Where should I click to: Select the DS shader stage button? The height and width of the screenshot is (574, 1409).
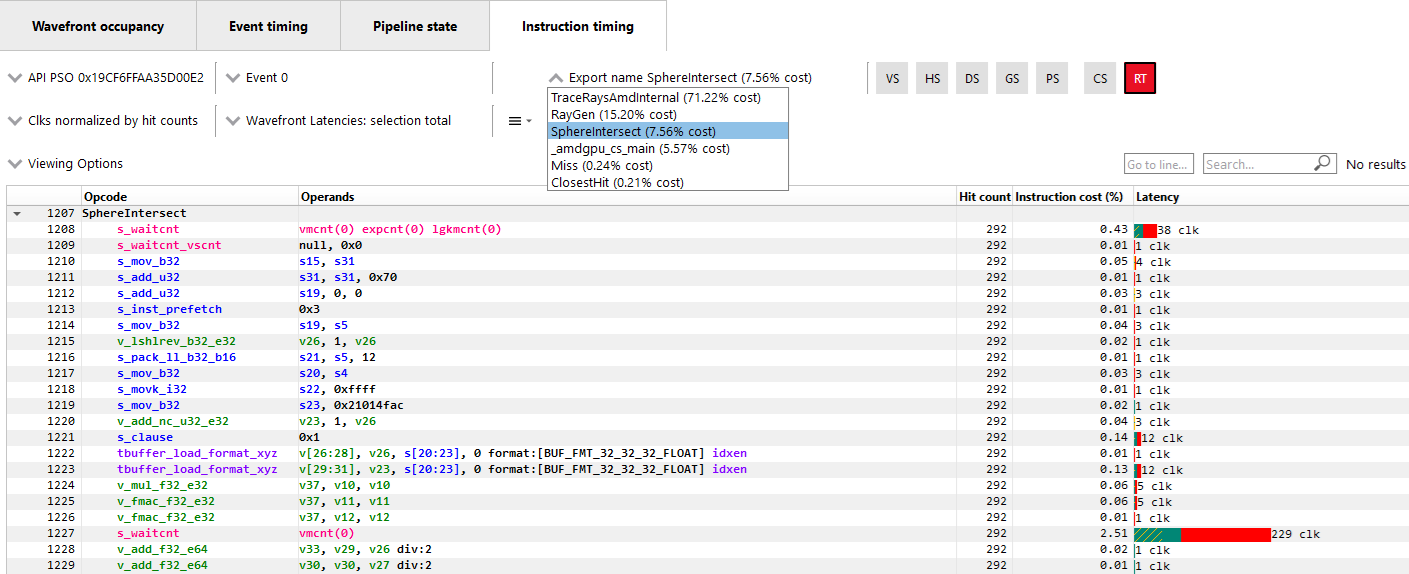(972, 78)
